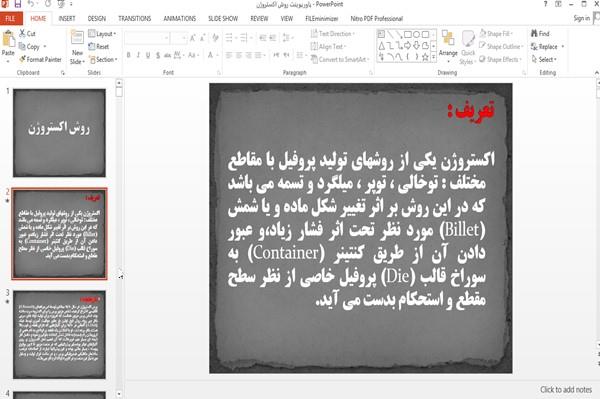
Task: Select the Rectangle shape in shapes gallery
Action: pyautogui.click(x=408, y=34)
